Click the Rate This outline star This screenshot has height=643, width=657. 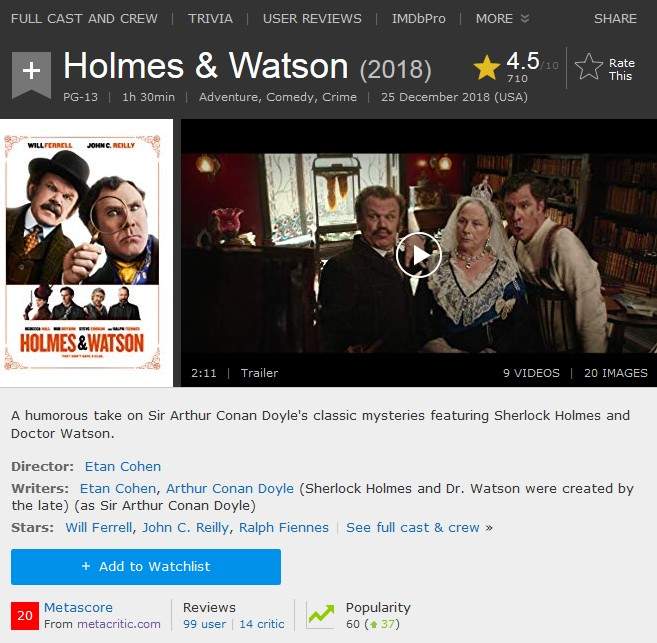(589, 67)
